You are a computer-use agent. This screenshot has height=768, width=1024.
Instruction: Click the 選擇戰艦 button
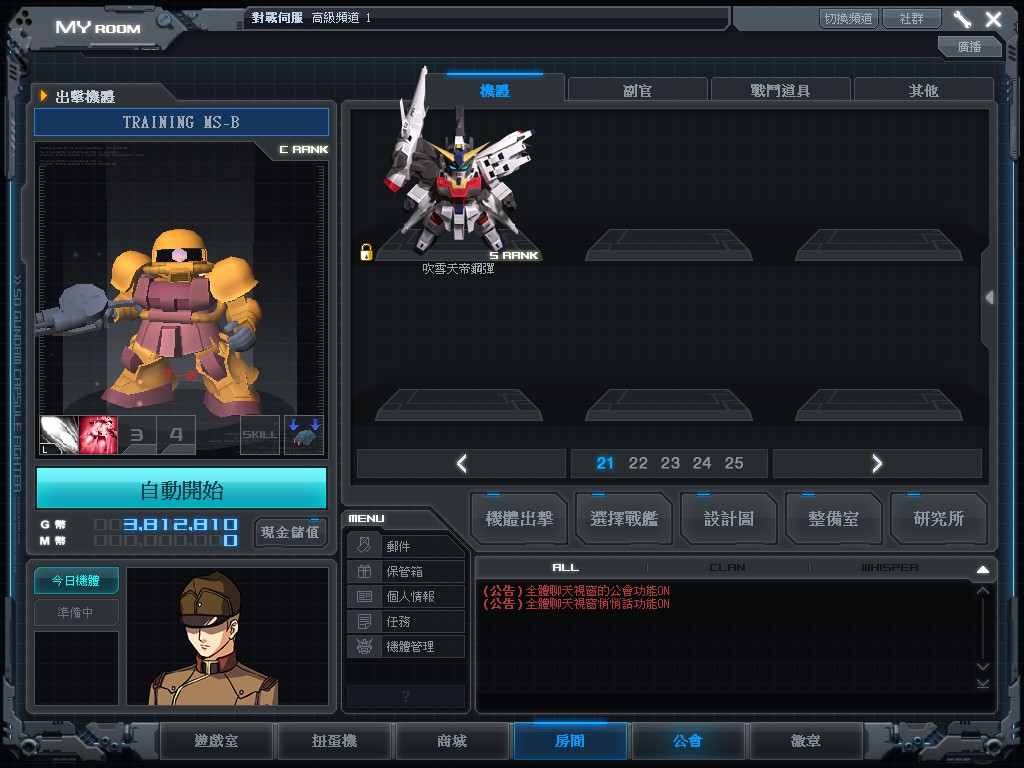pyautogui.click(x=624, y=519)
